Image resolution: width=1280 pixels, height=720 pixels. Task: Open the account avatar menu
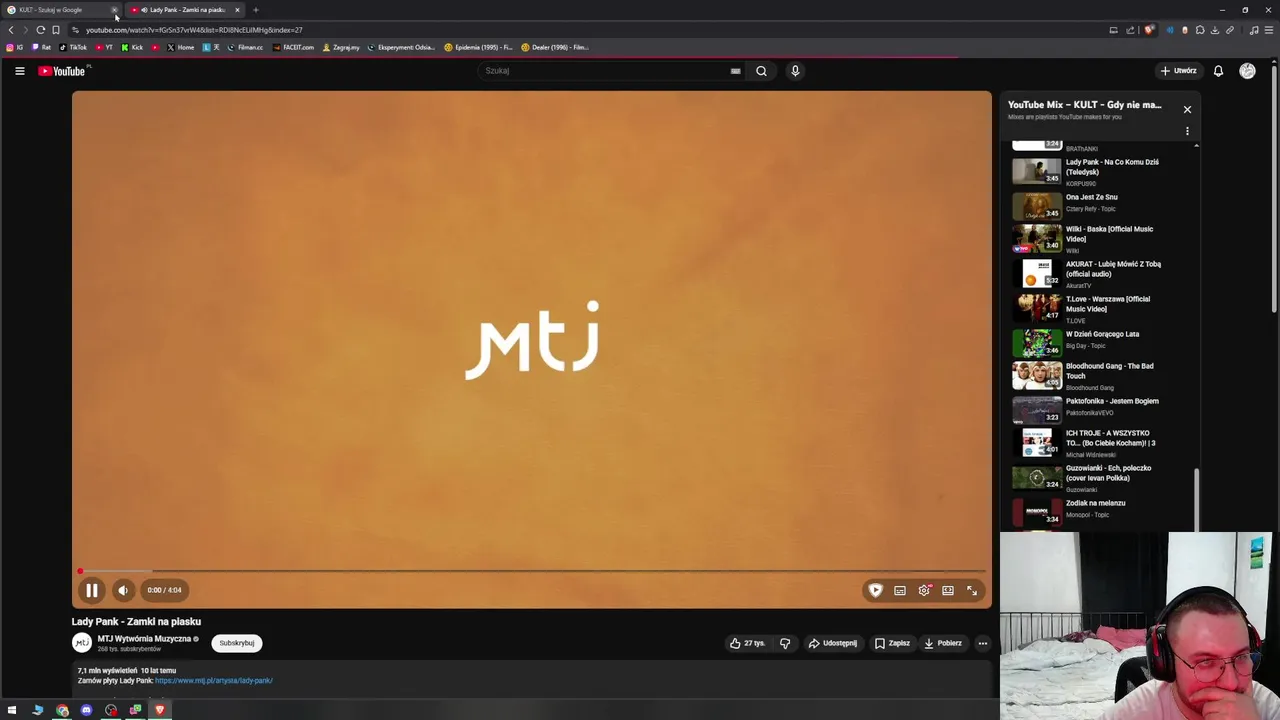coord(1247,71)
